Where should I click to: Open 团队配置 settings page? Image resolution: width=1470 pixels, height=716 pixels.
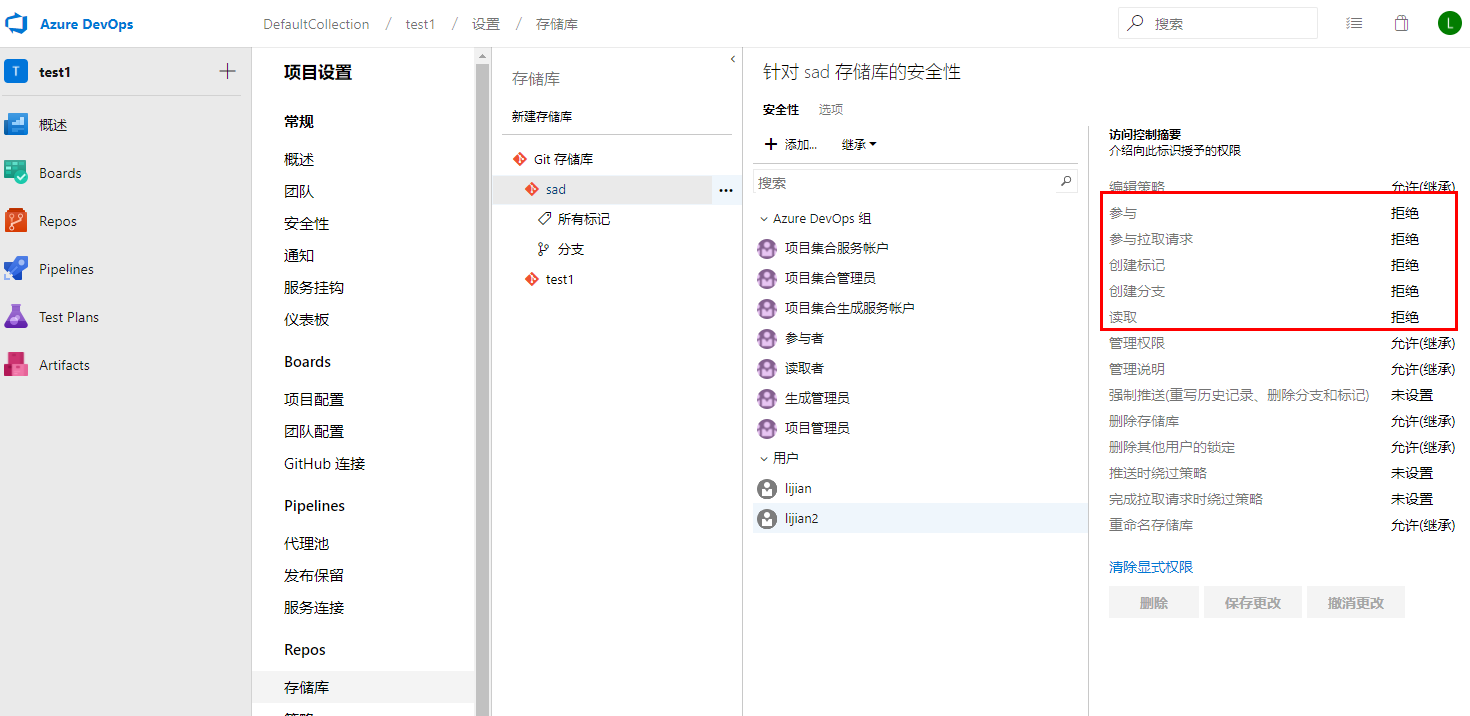click(x=314, y=431)
